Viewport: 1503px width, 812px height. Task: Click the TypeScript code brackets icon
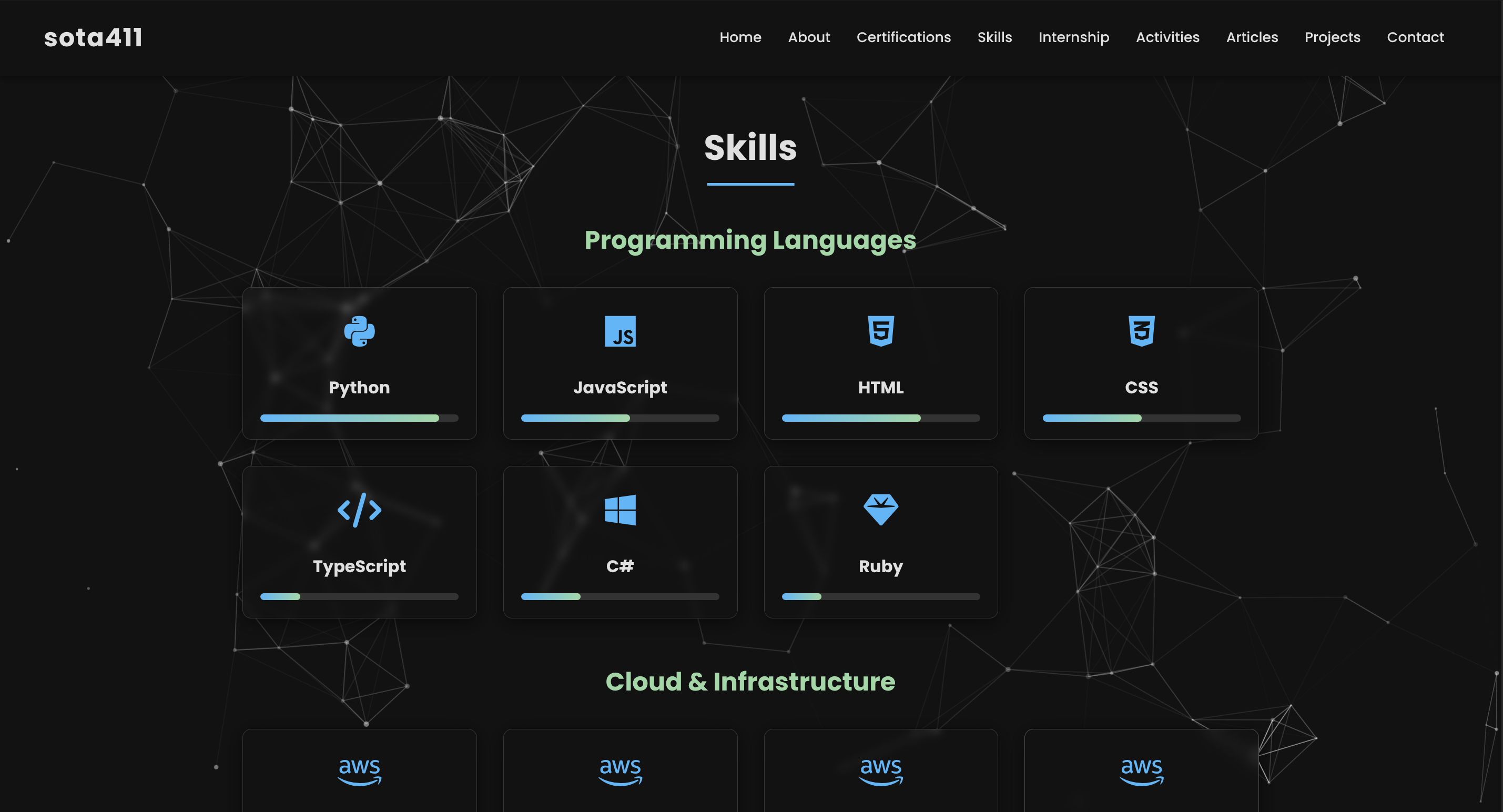point(359,510)
